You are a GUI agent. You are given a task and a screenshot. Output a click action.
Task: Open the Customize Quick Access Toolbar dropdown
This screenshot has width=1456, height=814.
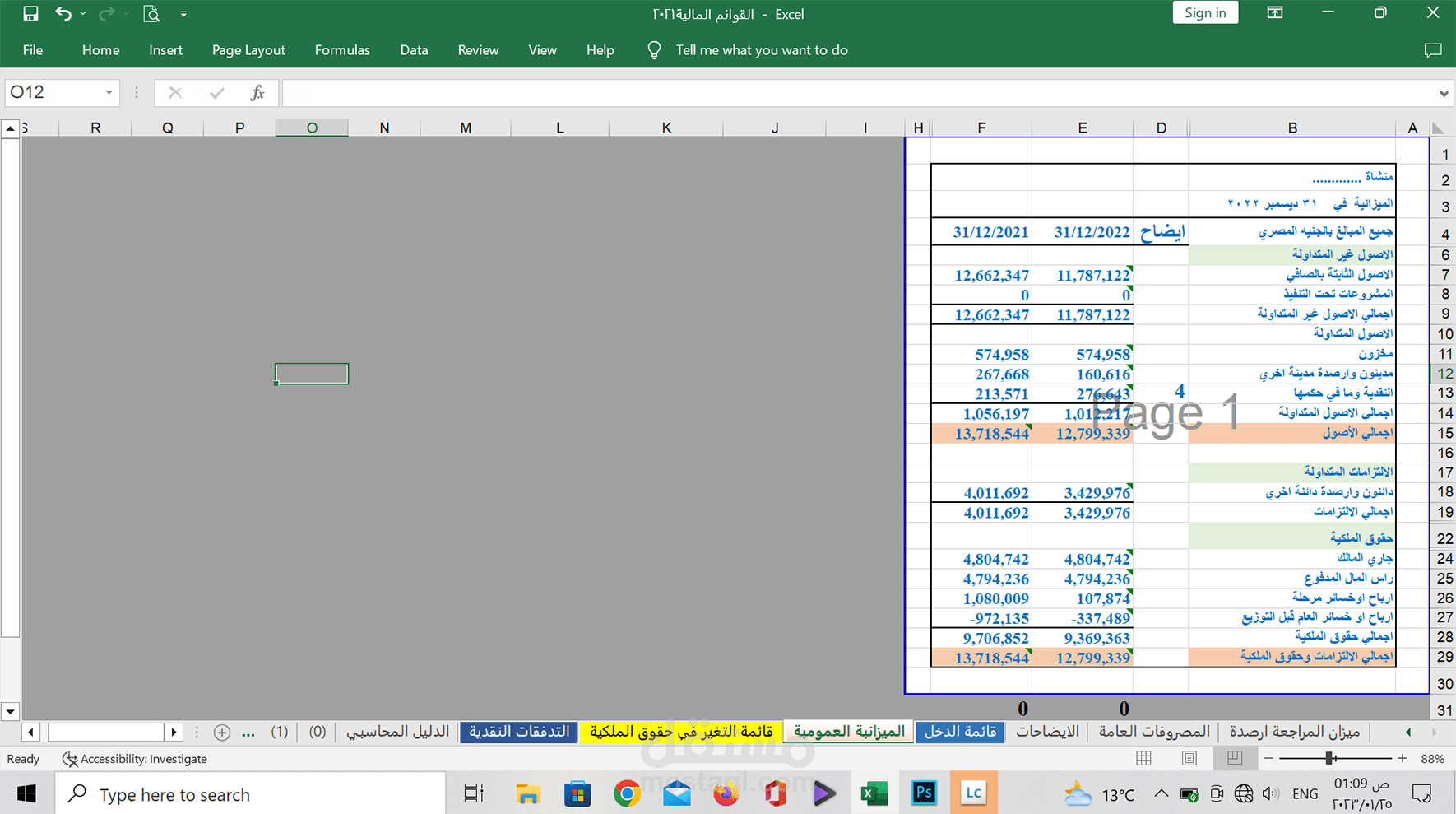click(x=183, y=14)
